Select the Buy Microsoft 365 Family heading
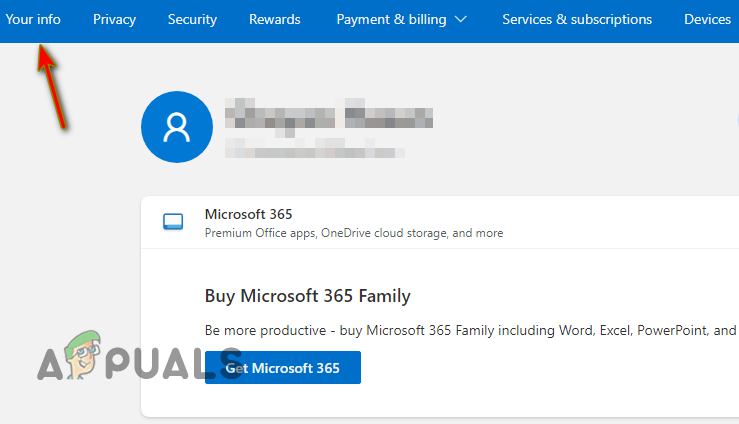The height and width of the screenshot is (424, 739). point(307,296)
